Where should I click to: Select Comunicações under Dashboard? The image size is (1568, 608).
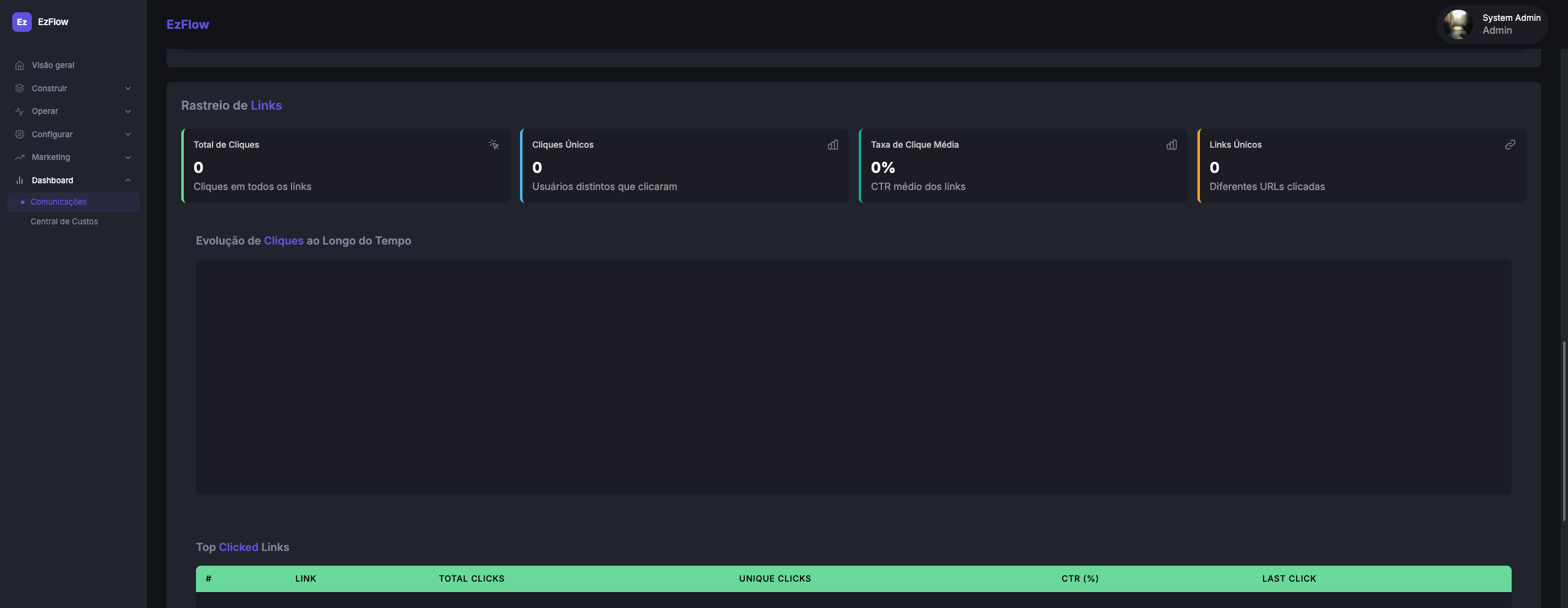(x=73, y=202)
